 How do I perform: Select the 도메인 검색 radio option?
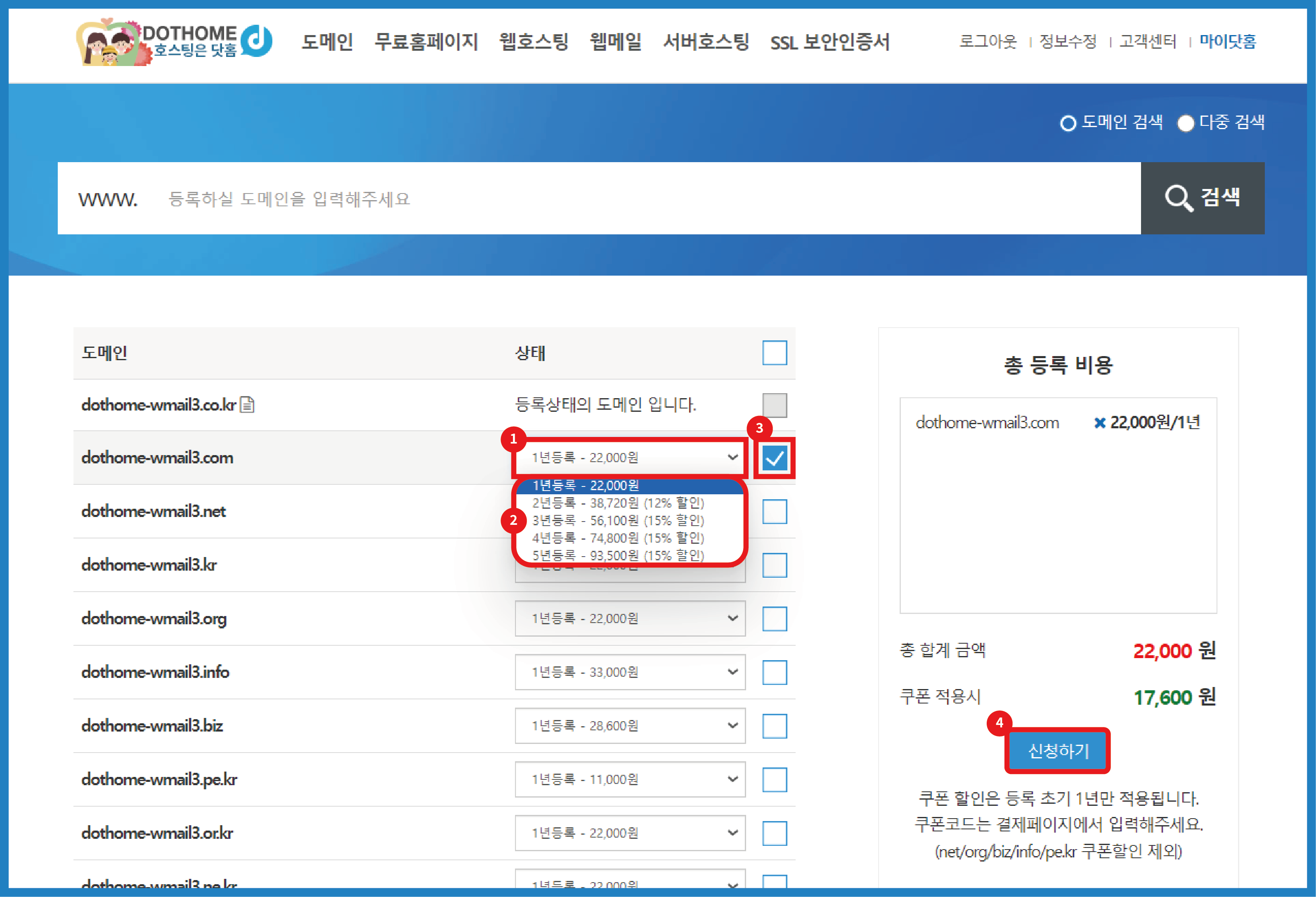coord(1068,123)
